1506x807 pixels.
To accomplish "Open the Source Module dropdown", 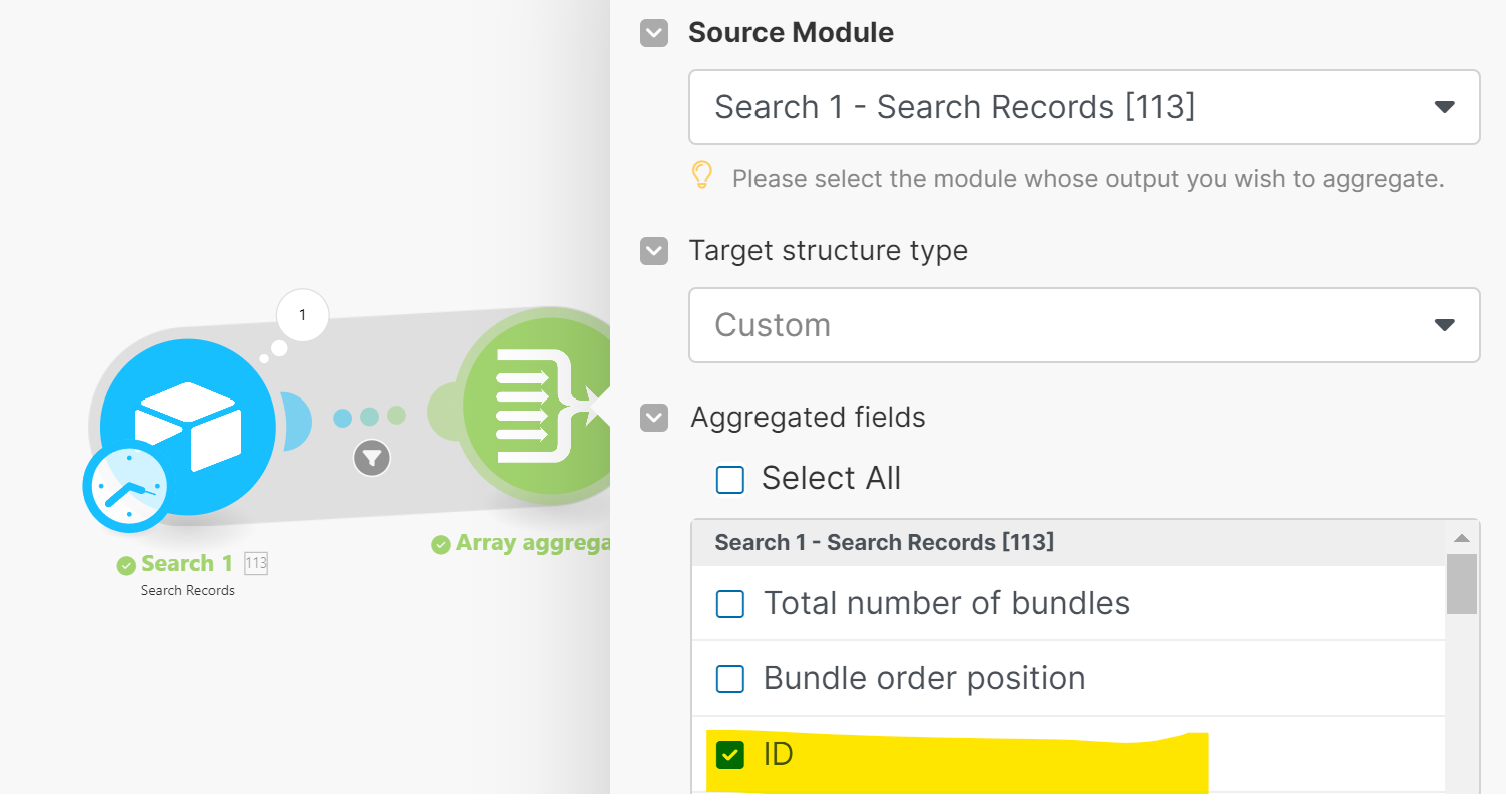I will [1084, 107].
